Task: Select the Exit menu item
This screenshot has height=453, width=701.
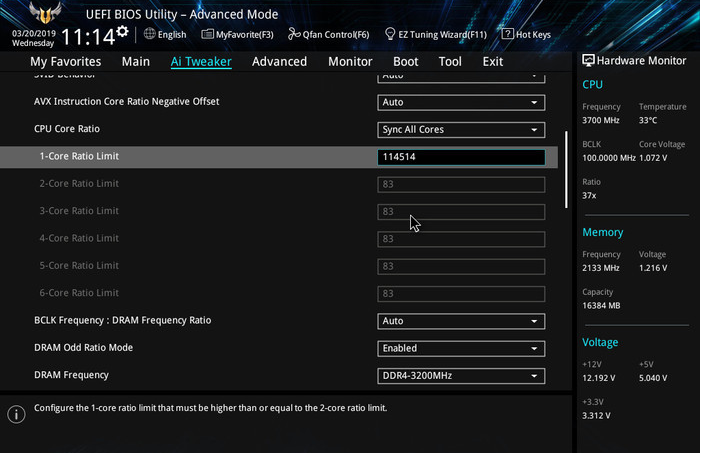Action: click(493, 61)
